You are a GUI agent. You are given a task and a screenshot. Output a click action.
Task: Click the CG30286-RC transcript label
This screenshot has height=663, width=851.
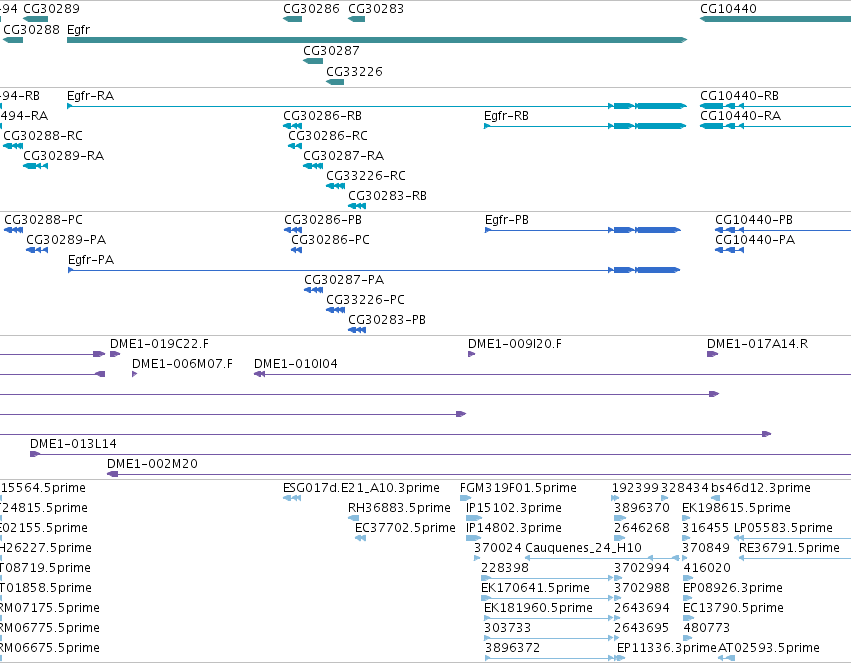click(x=328, y=136)
